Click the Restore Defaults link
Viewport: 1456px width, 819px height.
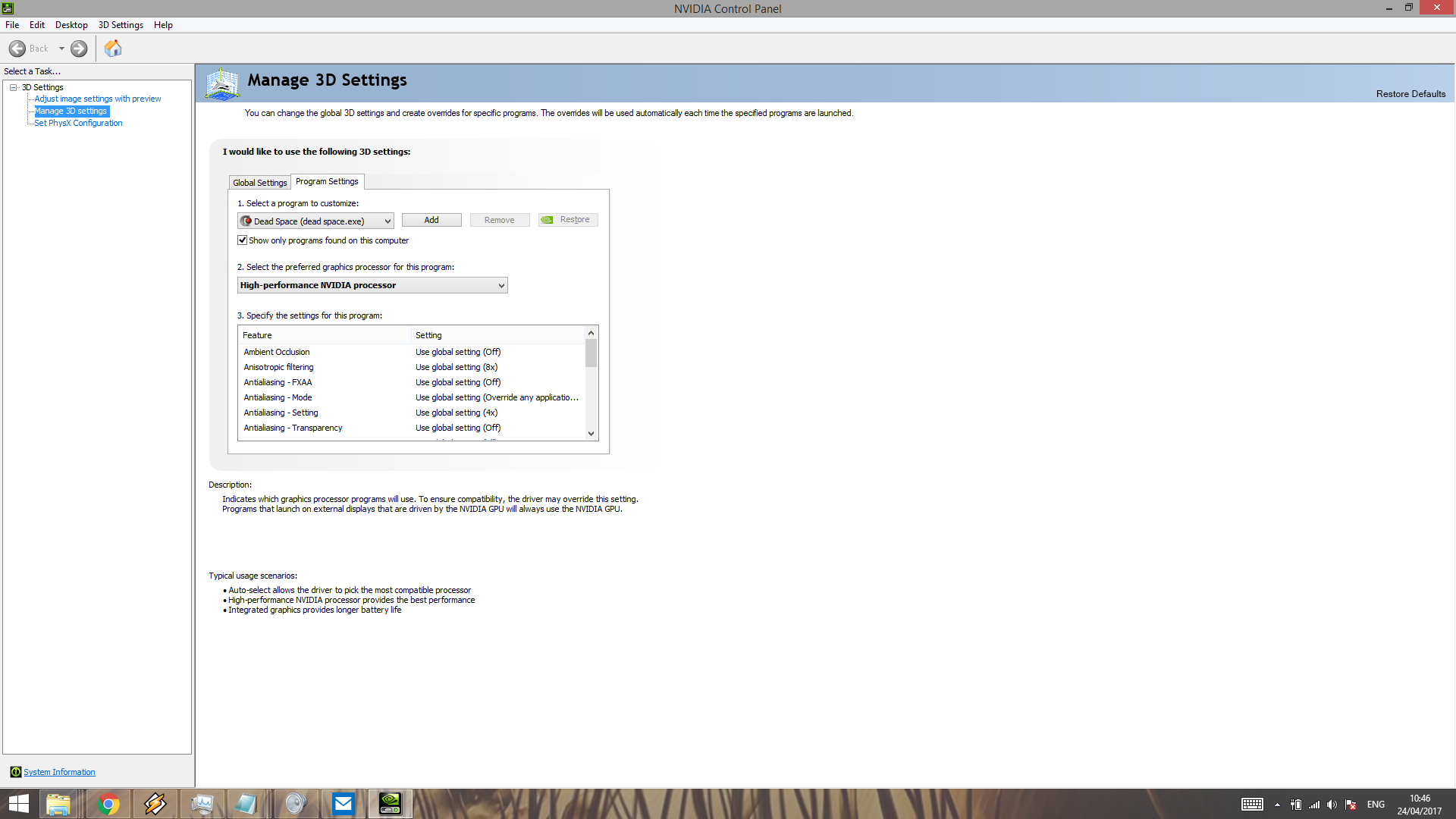1410,94
